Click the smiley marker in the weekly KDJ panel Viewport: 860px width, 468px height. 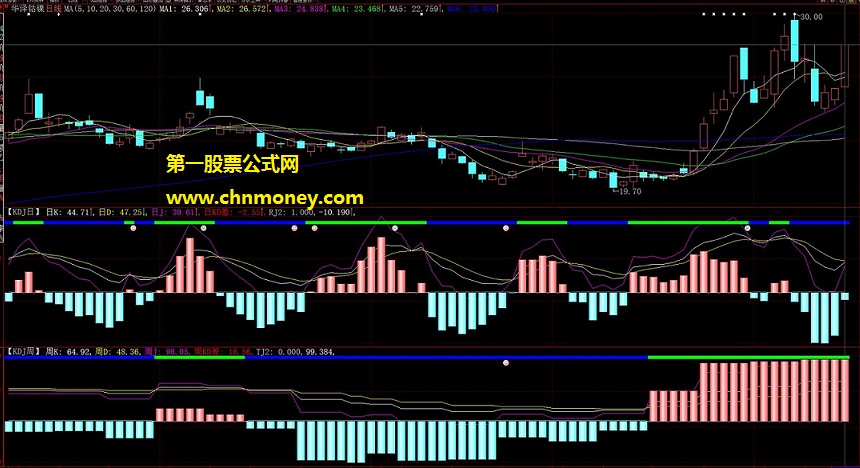coord(506,363)
